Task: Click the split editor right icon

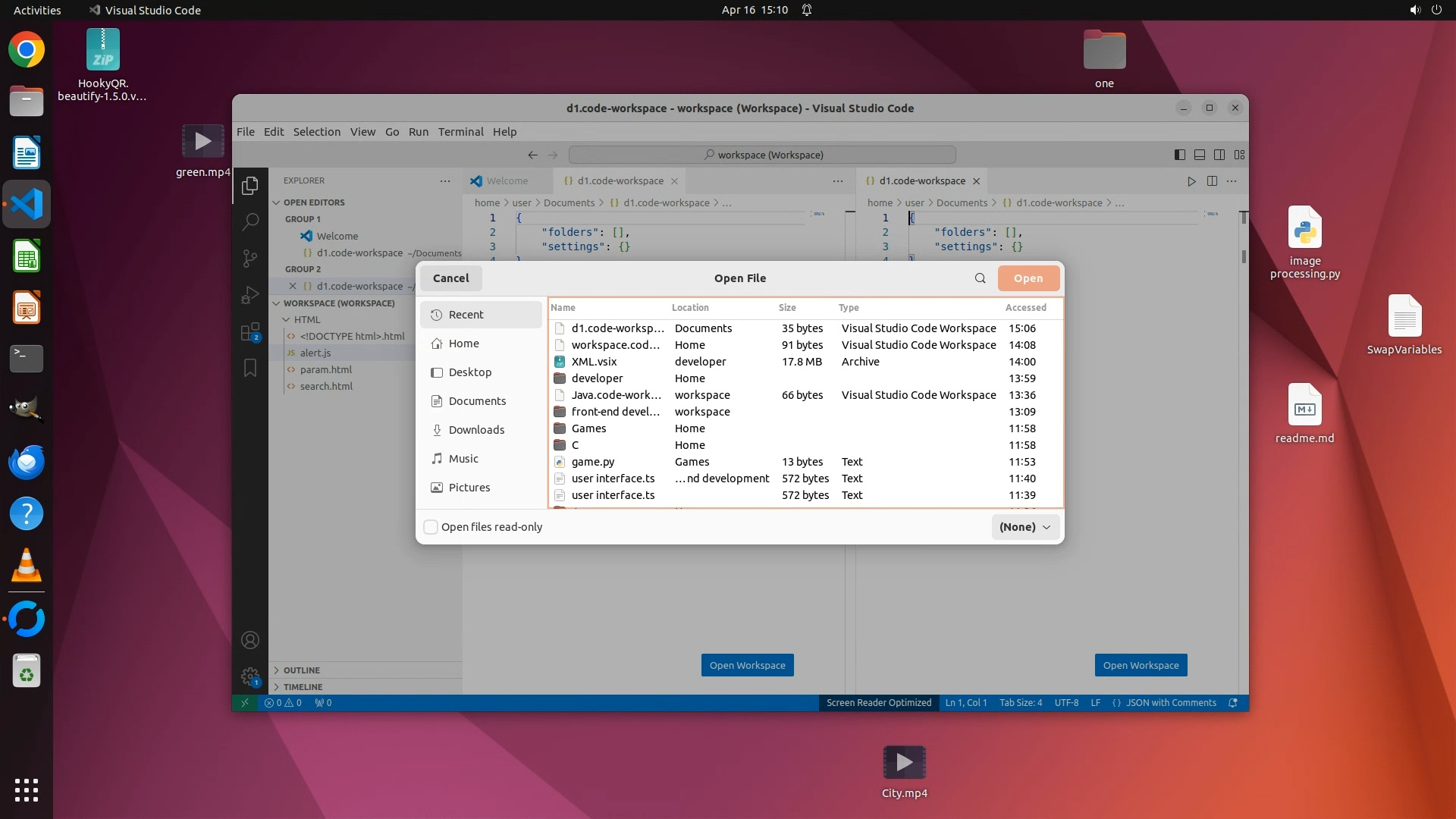Action: (1212, 181)
